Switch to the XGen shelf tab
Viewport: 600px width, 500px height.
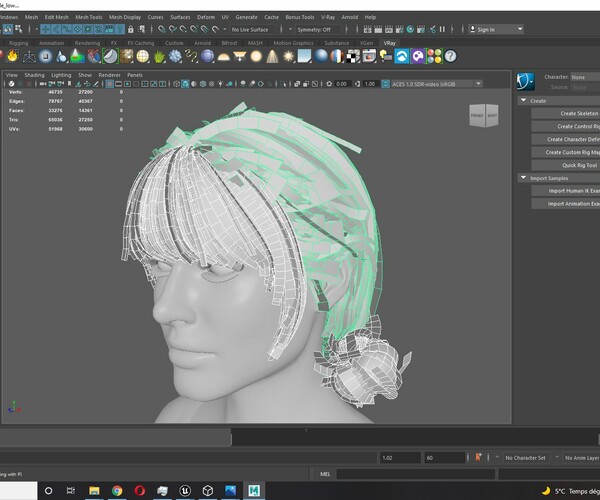coord(366,43)
